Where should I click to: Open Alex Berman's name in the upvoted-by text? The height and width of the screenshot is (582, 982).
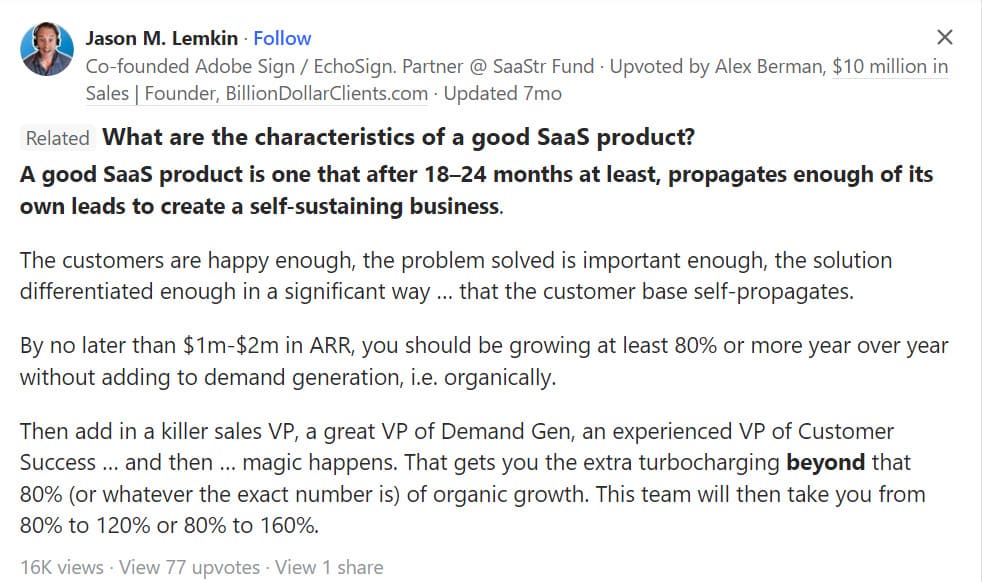[x=770, y=66]
